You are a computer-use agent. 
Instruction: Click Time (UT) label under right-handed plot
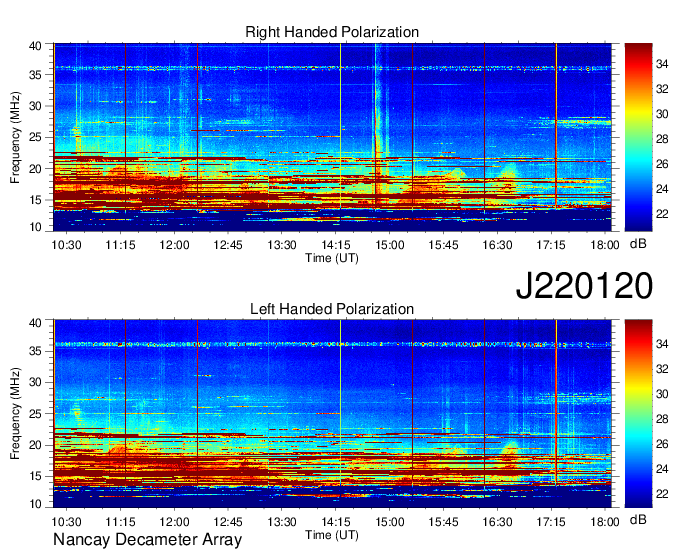click(332, 258)
